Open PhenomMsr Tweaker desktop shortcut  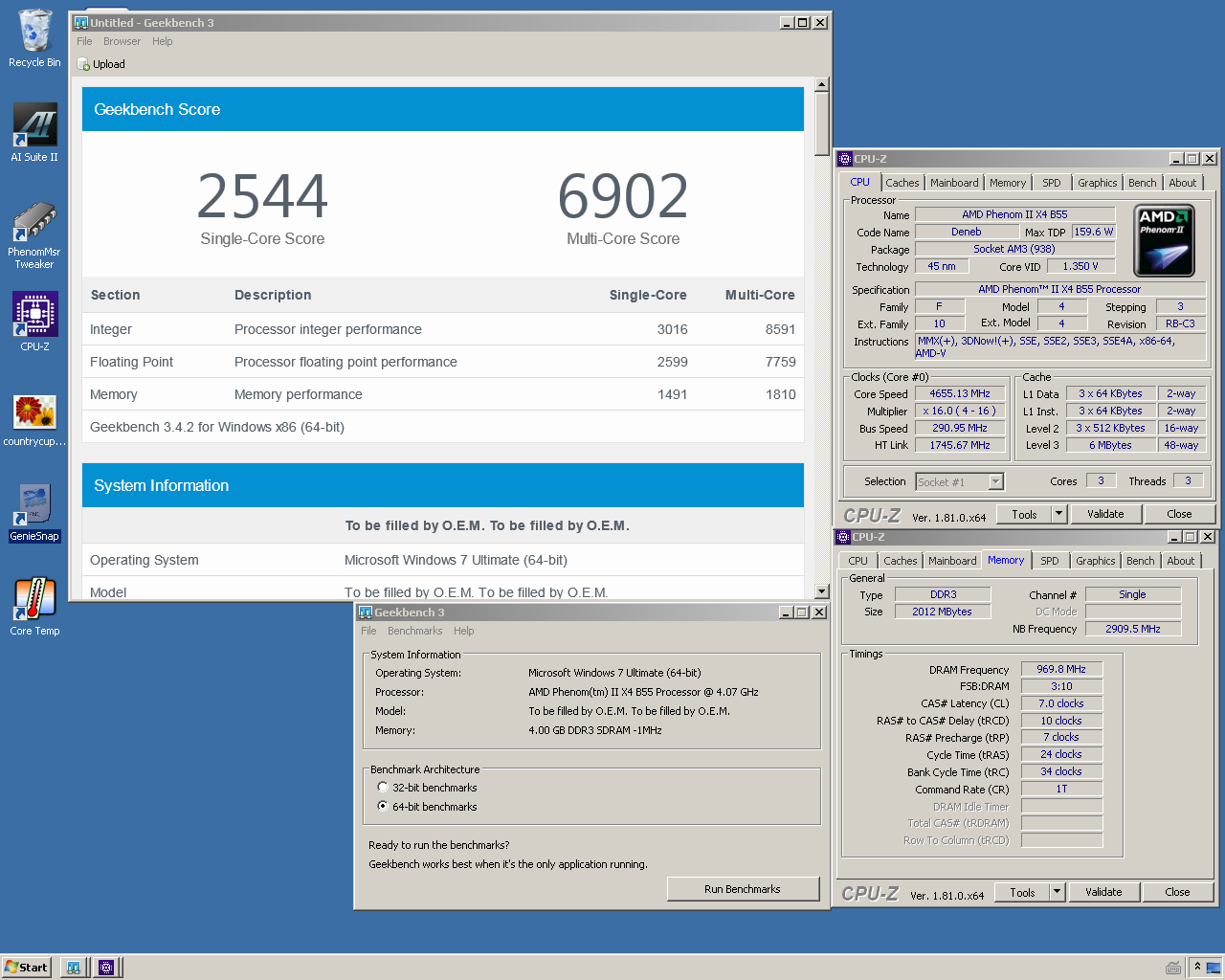pyautogui.click(x=34, y=234)
